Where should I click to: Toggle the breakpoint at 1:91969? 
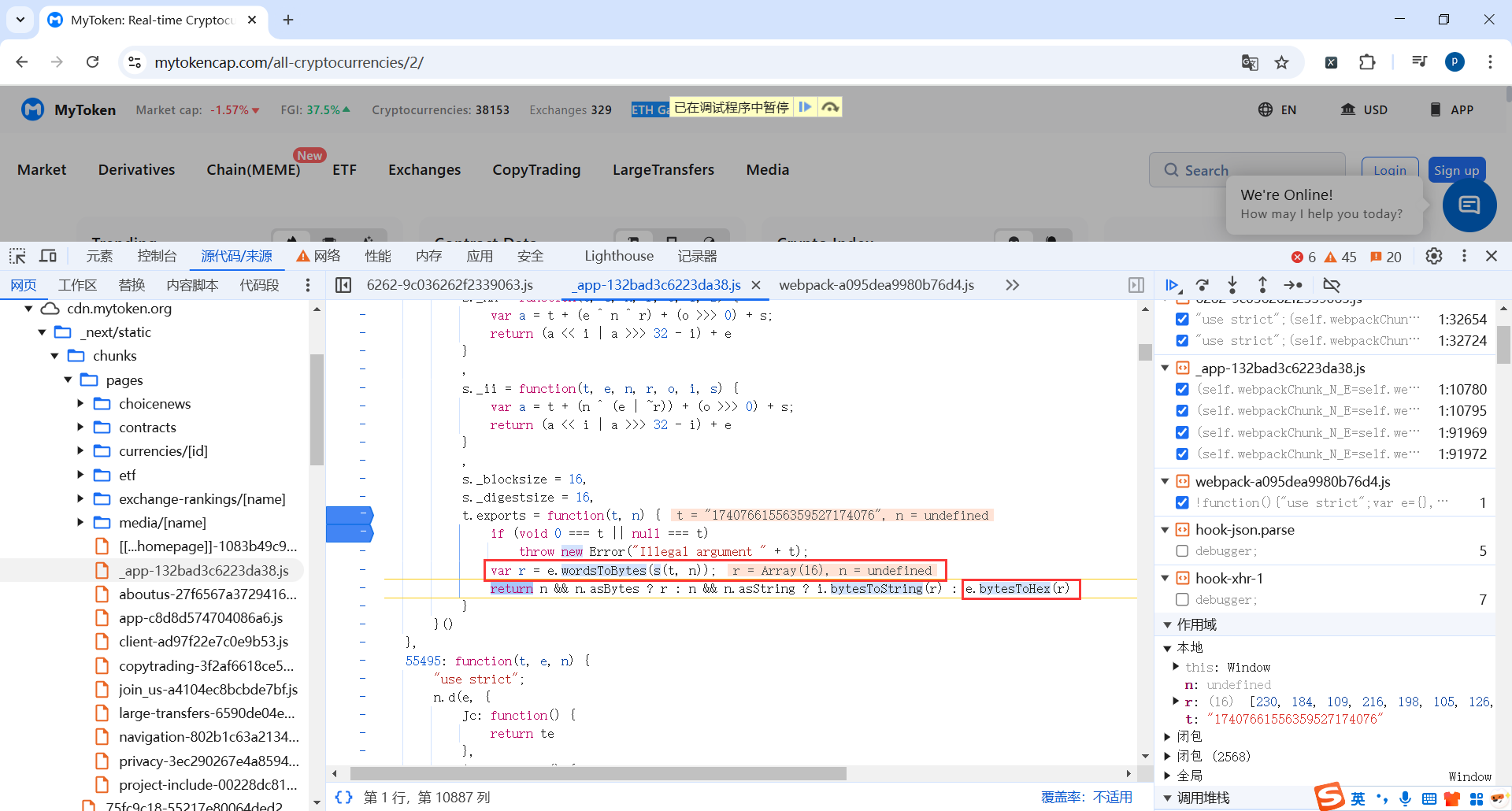1182,433
